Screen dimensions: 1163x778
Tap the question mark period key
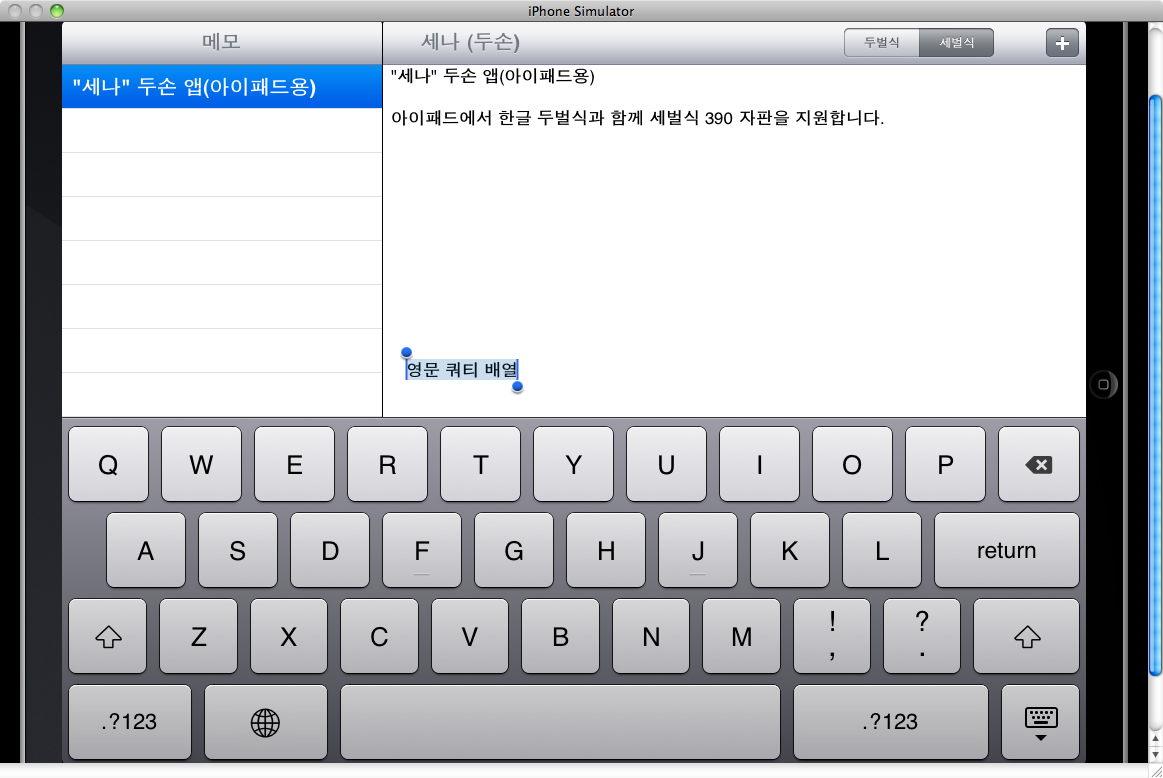921,636
